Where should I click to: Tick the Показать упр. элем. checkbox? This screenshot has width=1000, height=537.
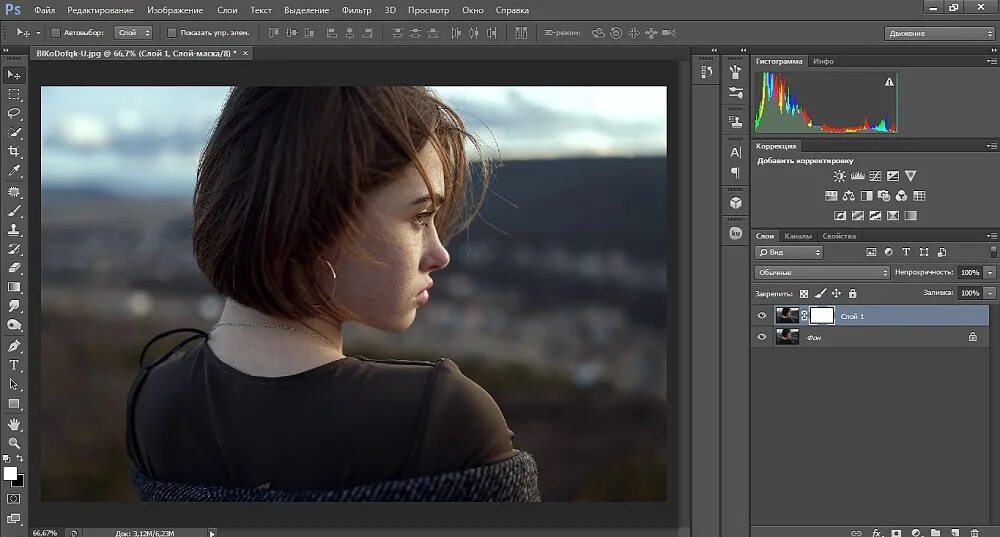172,33
